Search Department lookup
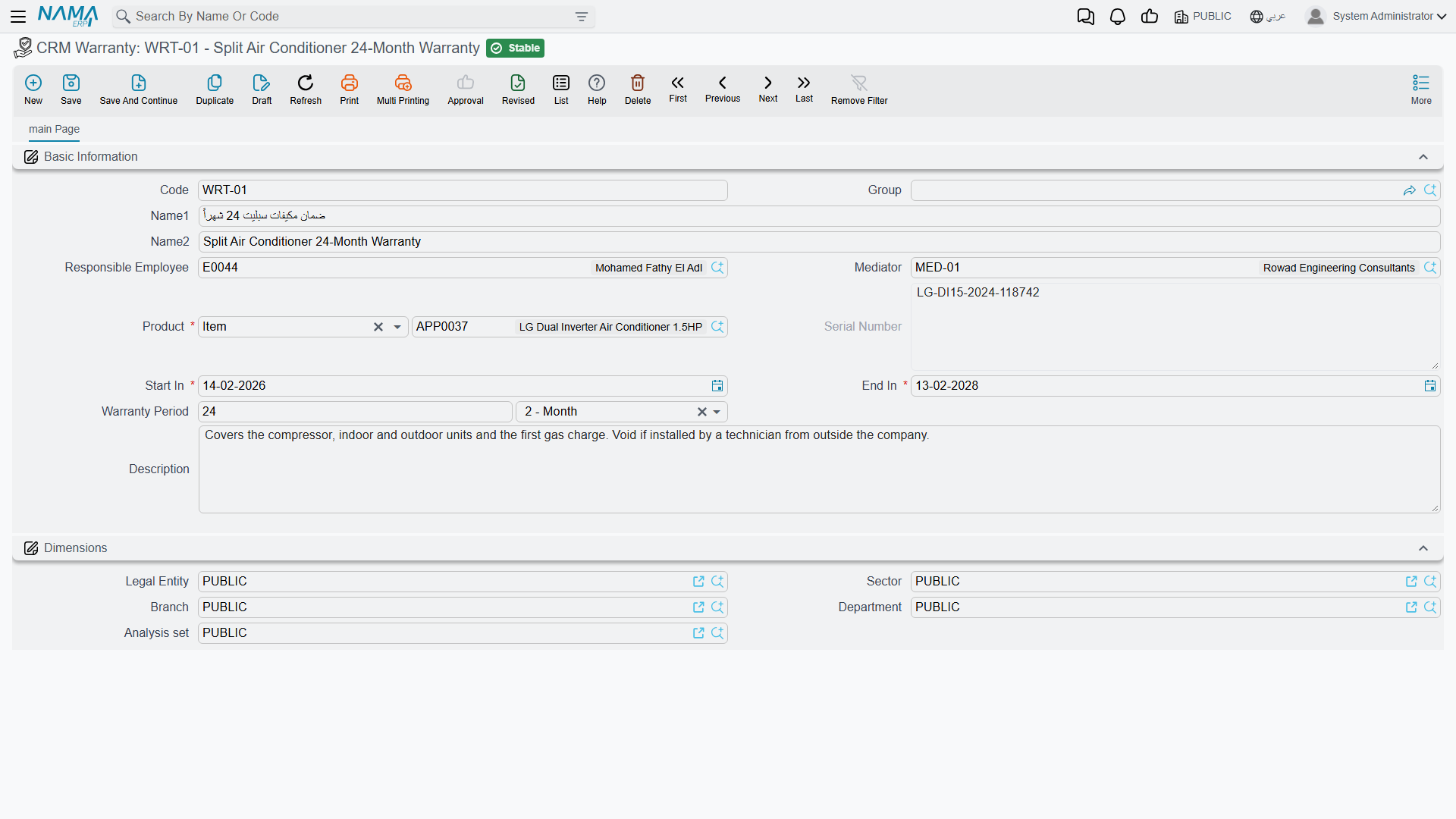The height and width of the screenshot is (819, 1456). (x=1430, y=607)
